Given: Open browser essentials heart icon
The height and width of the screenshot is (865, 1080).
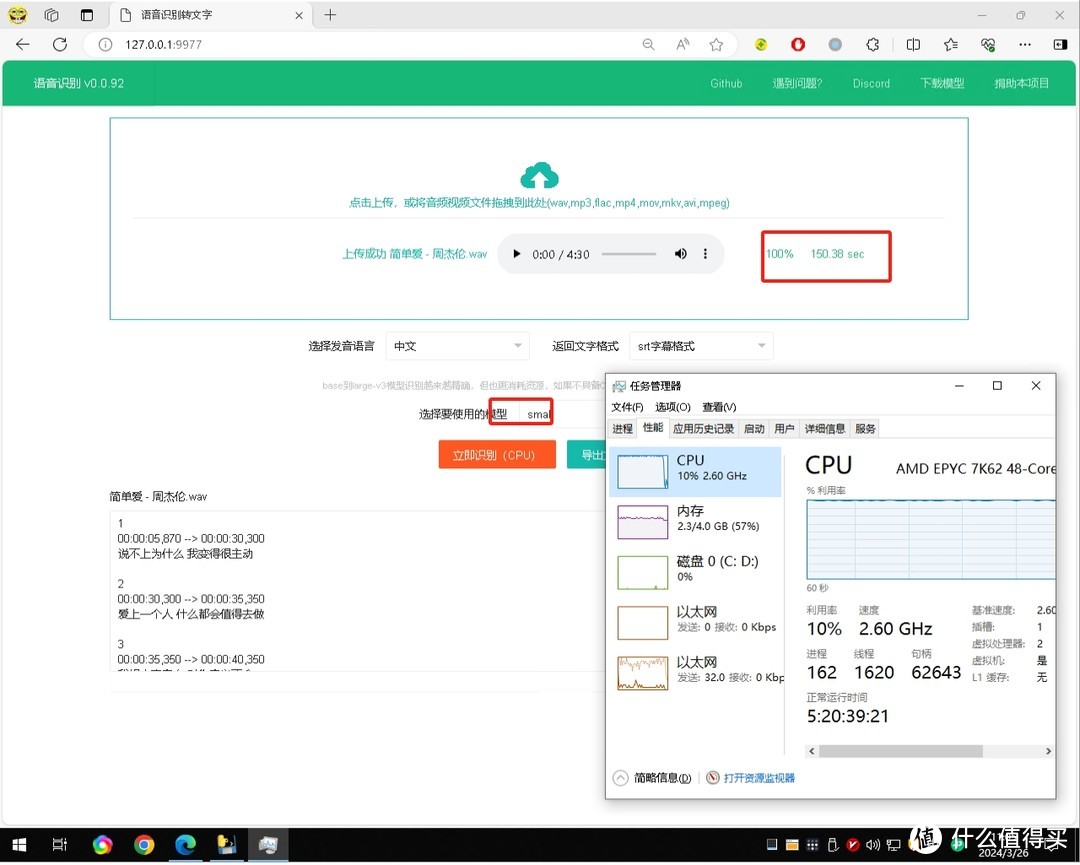Looking at the screenshot, I should click(x=988, y=45).
